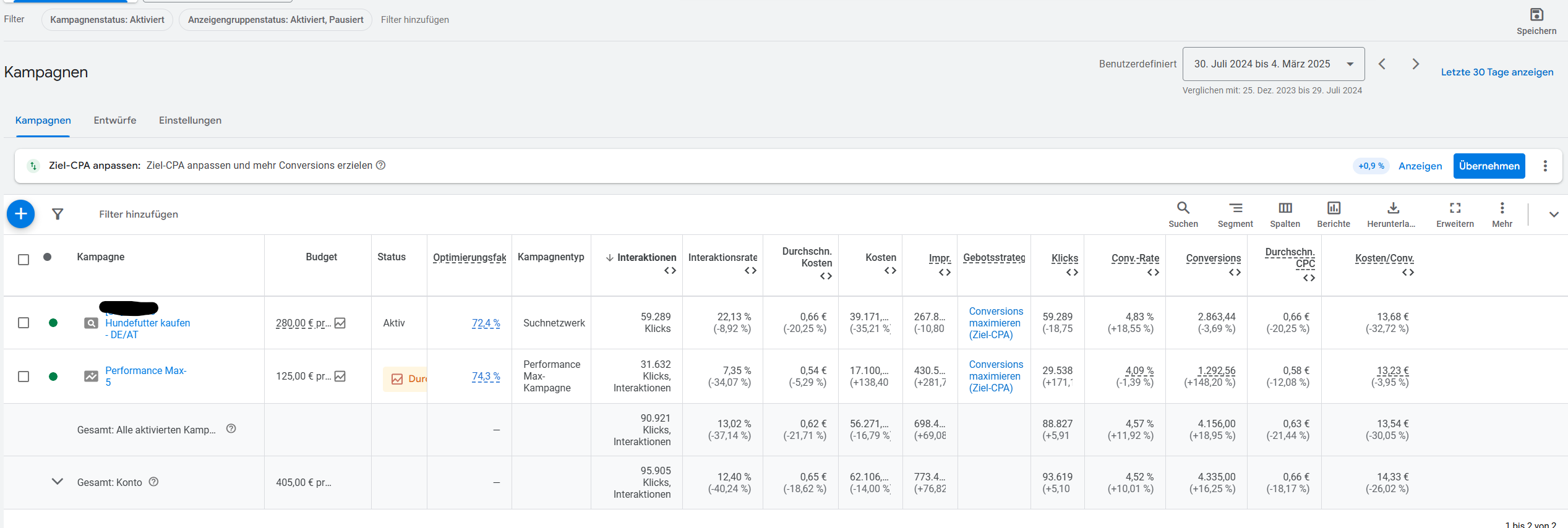Screen dimensions: 1568x528
Task: Click the funnel filter icon
Action: [58, 214]
